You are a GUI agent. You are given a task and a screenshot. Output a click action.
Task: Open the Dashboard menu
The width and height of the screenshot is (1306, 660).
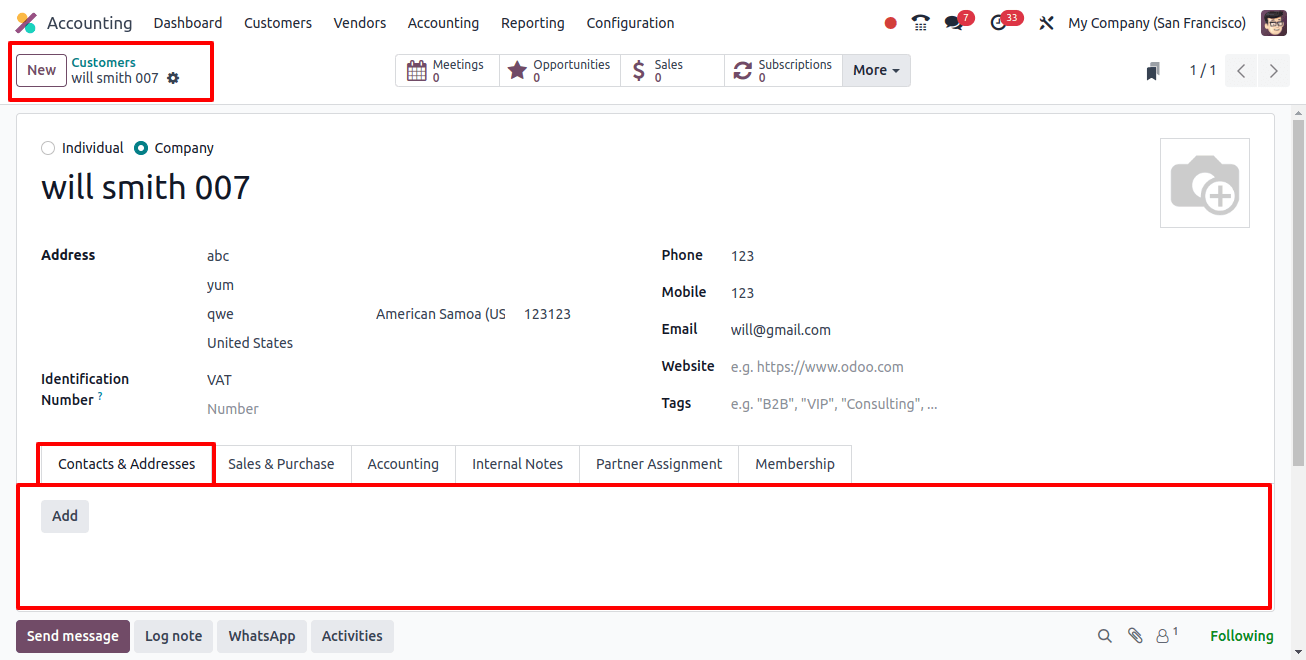click(188, 23)
